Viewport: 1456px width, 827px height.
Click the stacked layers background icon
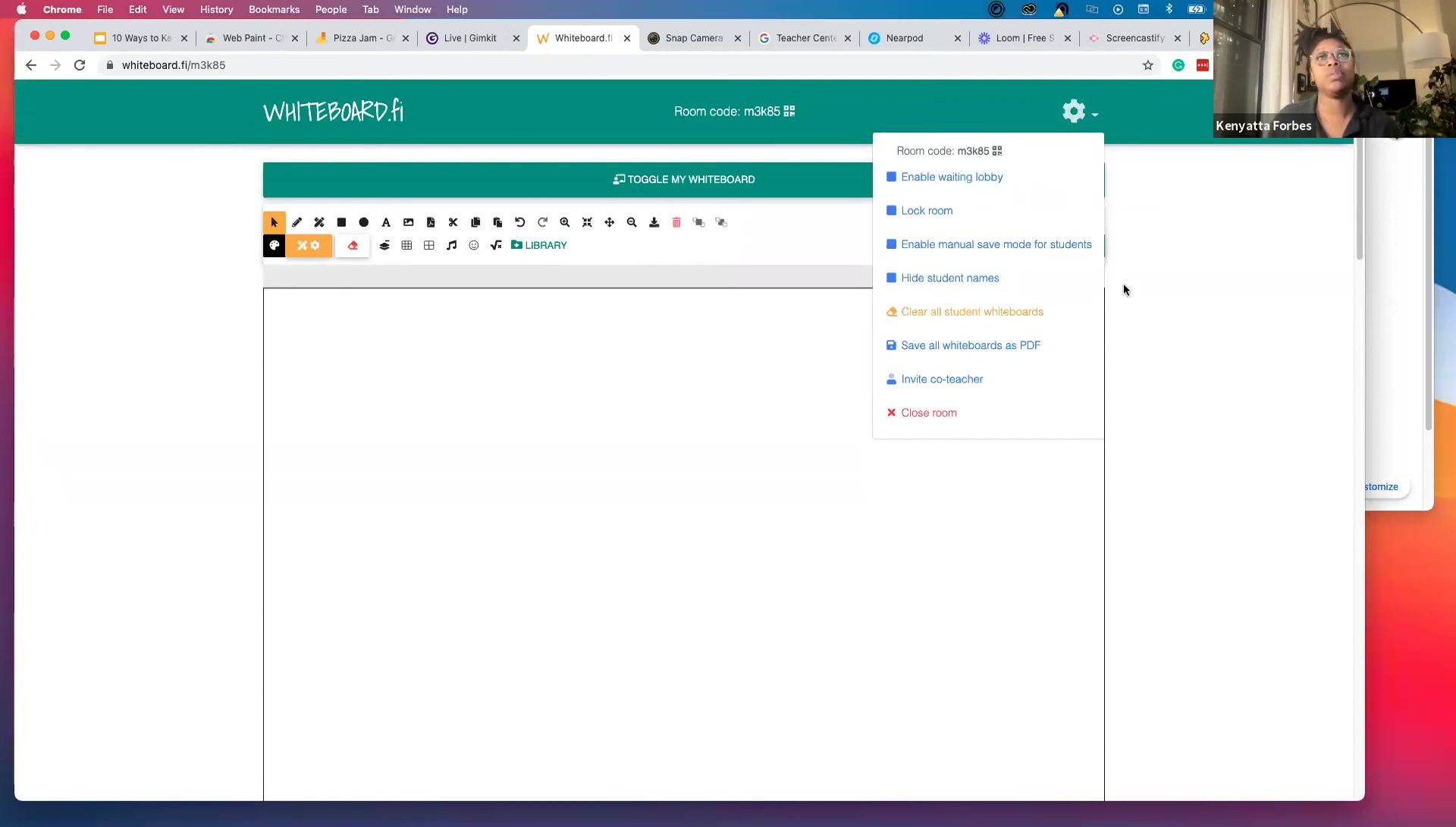point(384,245)
